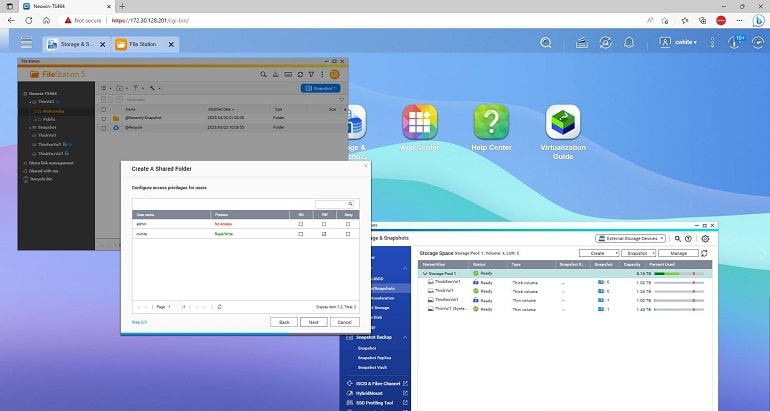Viewport: 770px width, 411px height.
Task: Click File Station refresh icon
Action: point(300,74)
